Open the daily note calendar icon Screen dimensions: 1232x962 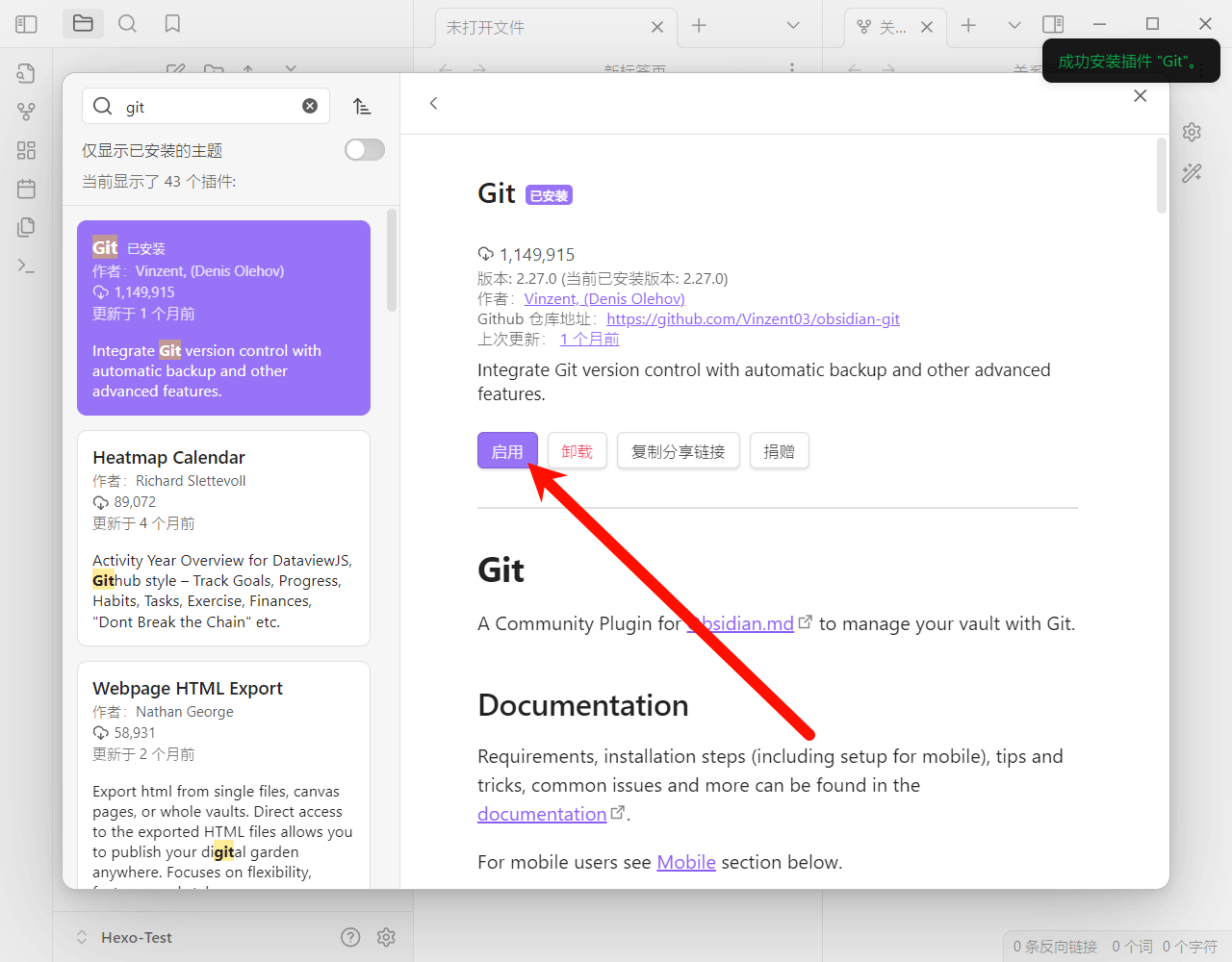(x=26, y=189)
